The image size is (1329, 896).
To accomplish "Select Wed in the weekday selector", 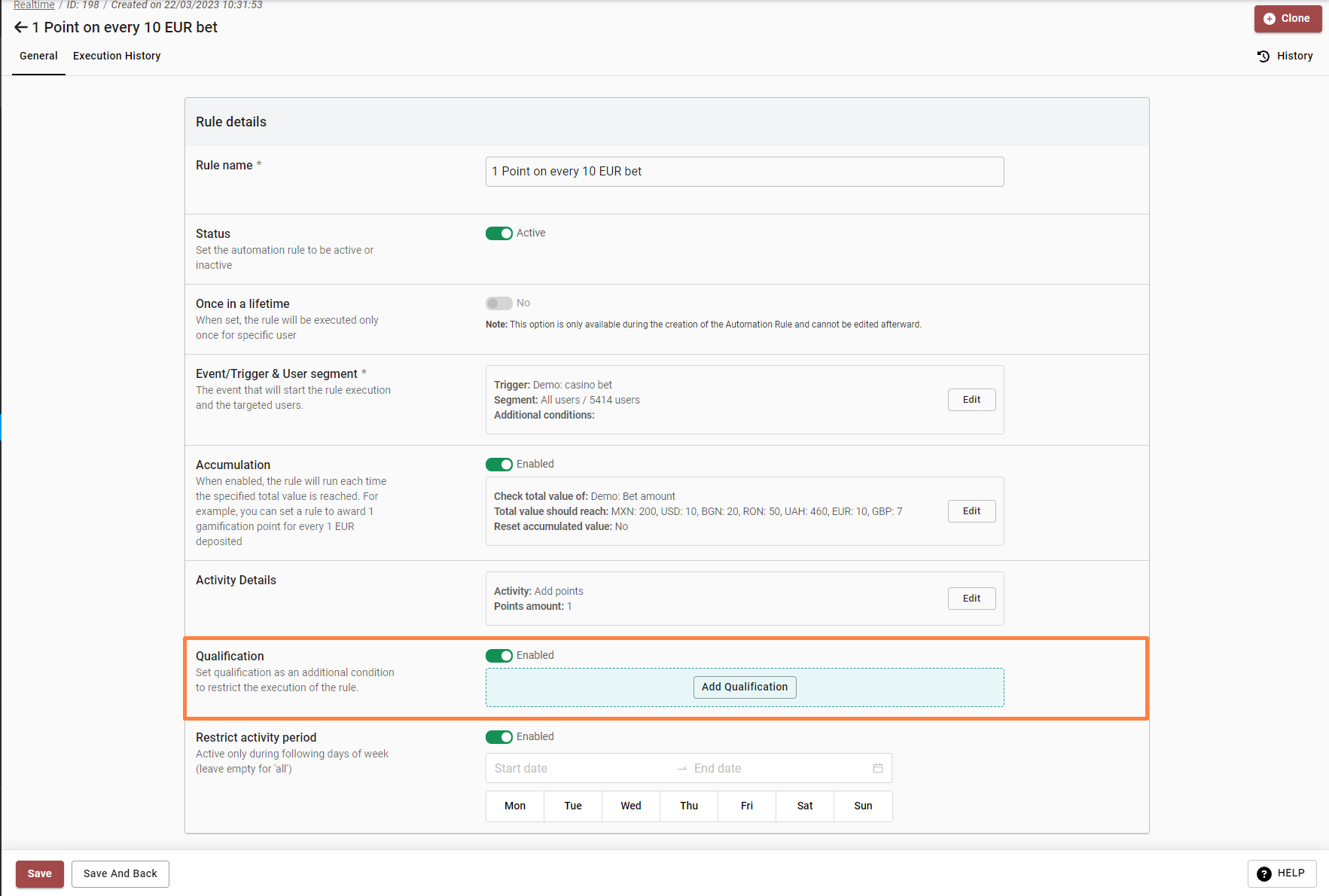I will point(631,806).
